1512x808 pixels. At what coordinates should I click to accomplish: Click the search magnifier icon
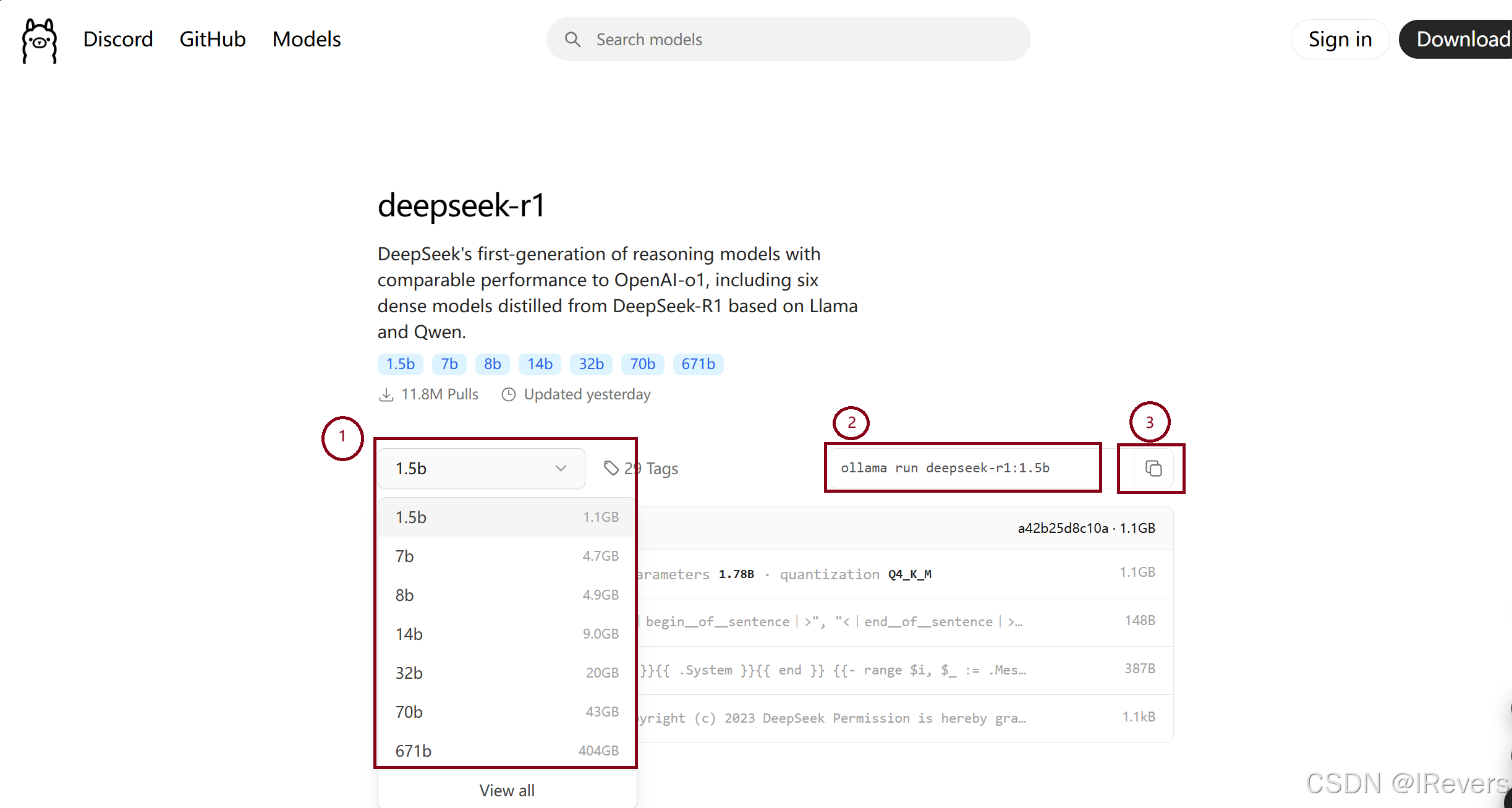[x=572, y=40]
